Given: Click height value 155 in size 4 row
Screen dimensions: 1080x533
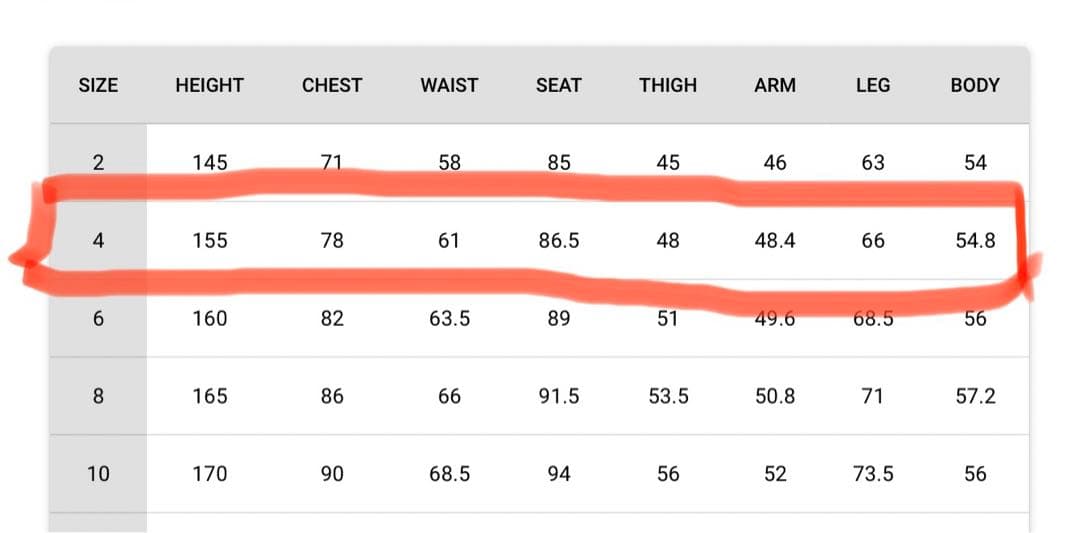Looking at the screenshot, I should [210, 240].
